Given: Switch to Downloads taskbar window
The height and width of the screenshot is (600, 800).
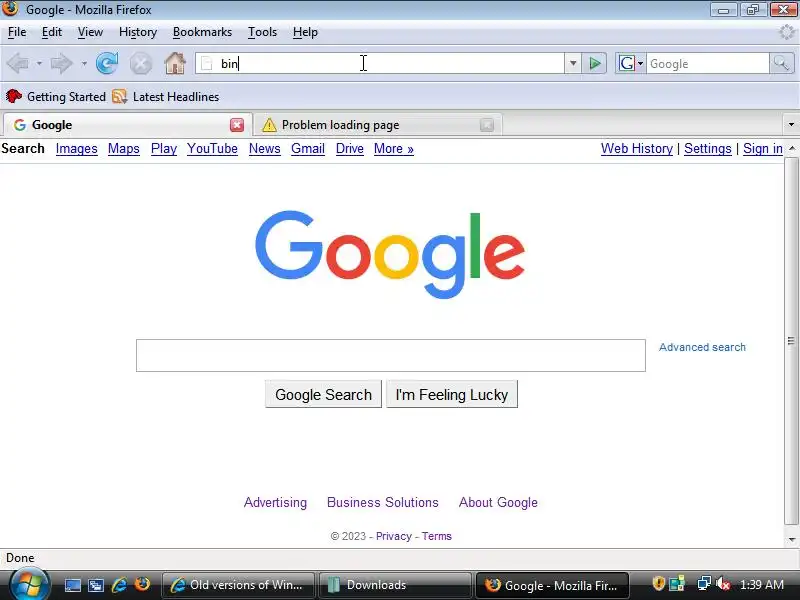Looking at the screenshot, I should coord(395,585).
